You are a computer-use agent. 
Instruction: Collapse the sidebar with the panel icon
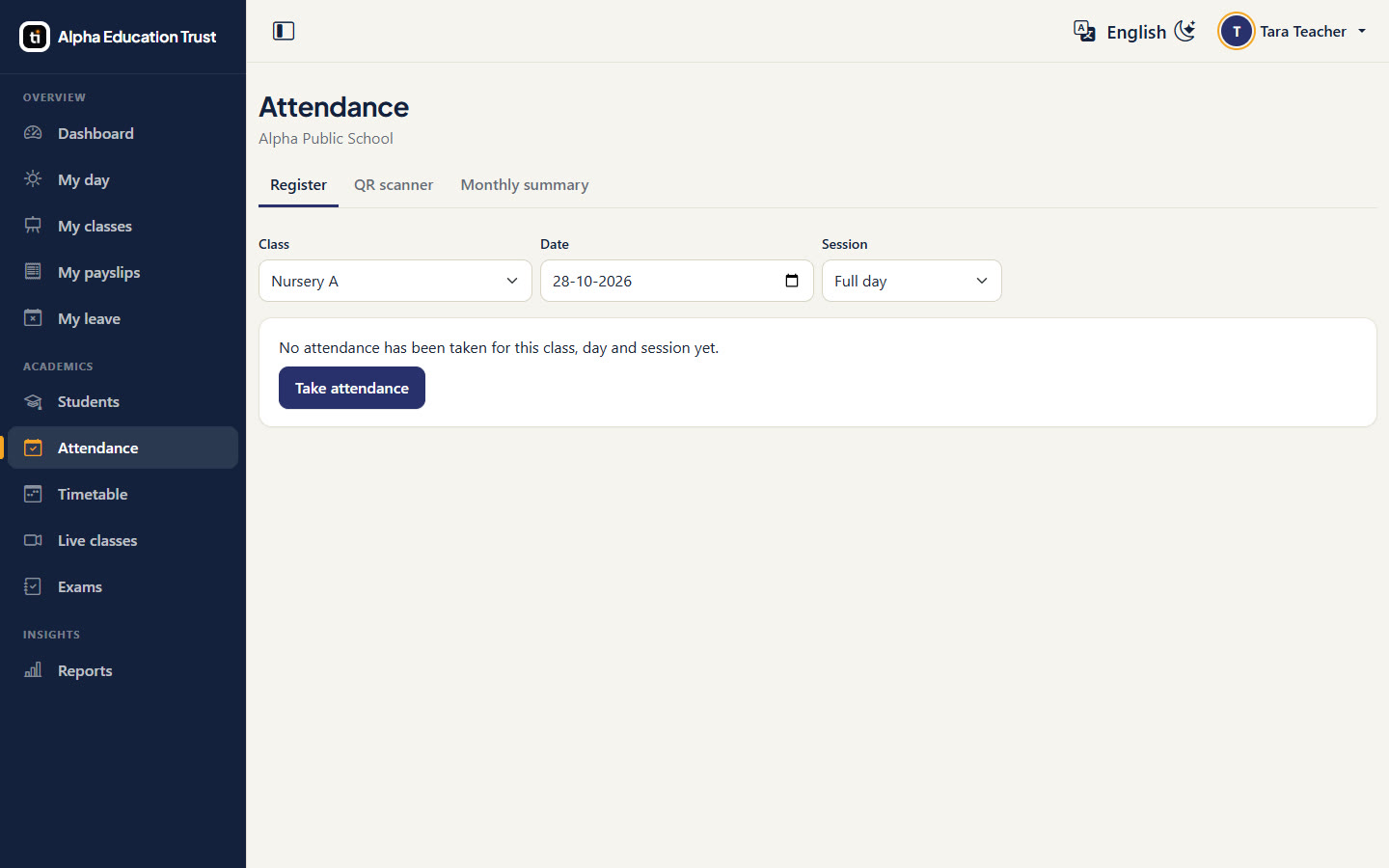point(284,31)
